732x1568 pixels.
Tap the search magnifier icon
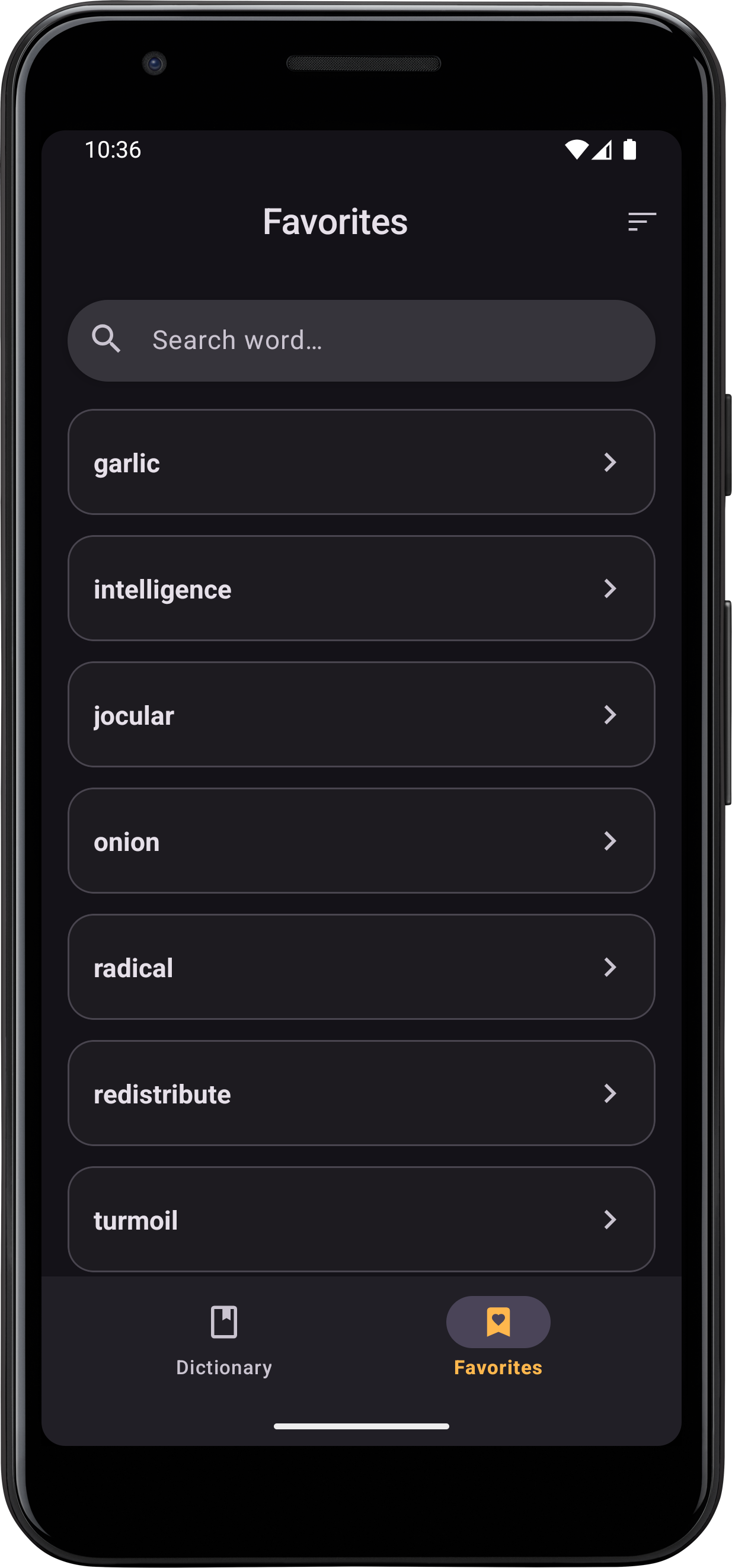click(x=106, y=338)
